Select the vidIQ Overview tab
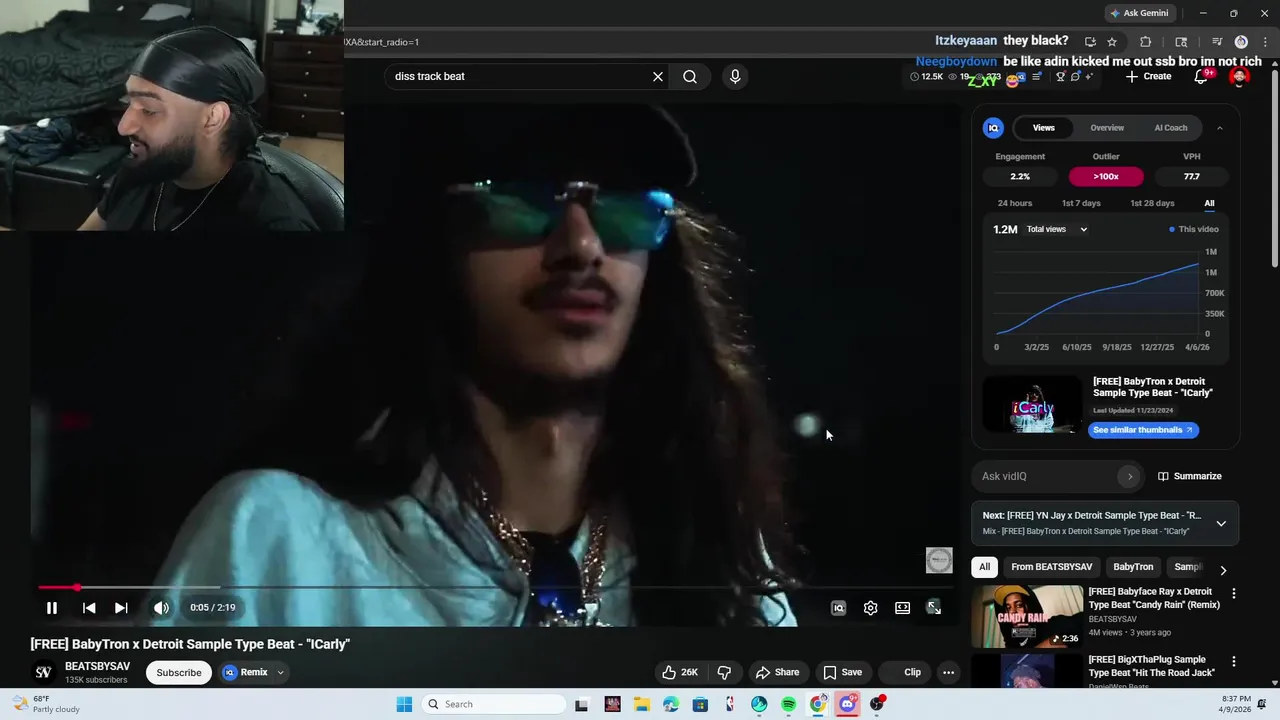The width and height of the screenshot is (1280, 720). tap(1107, 128)
